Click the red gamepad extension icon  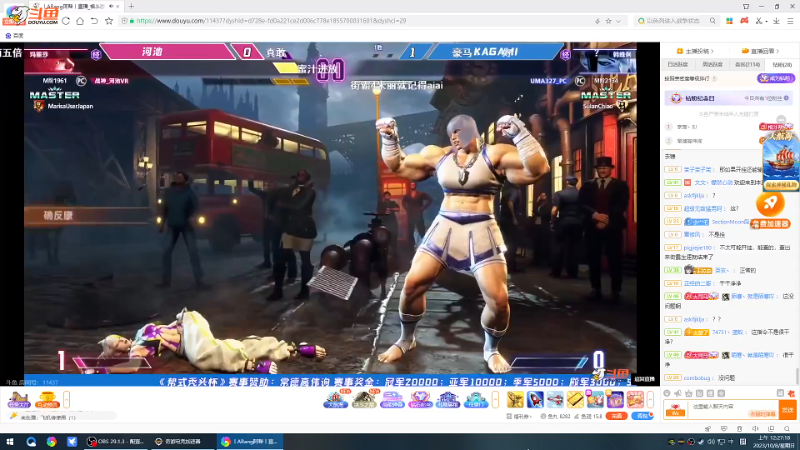(744, 21)
